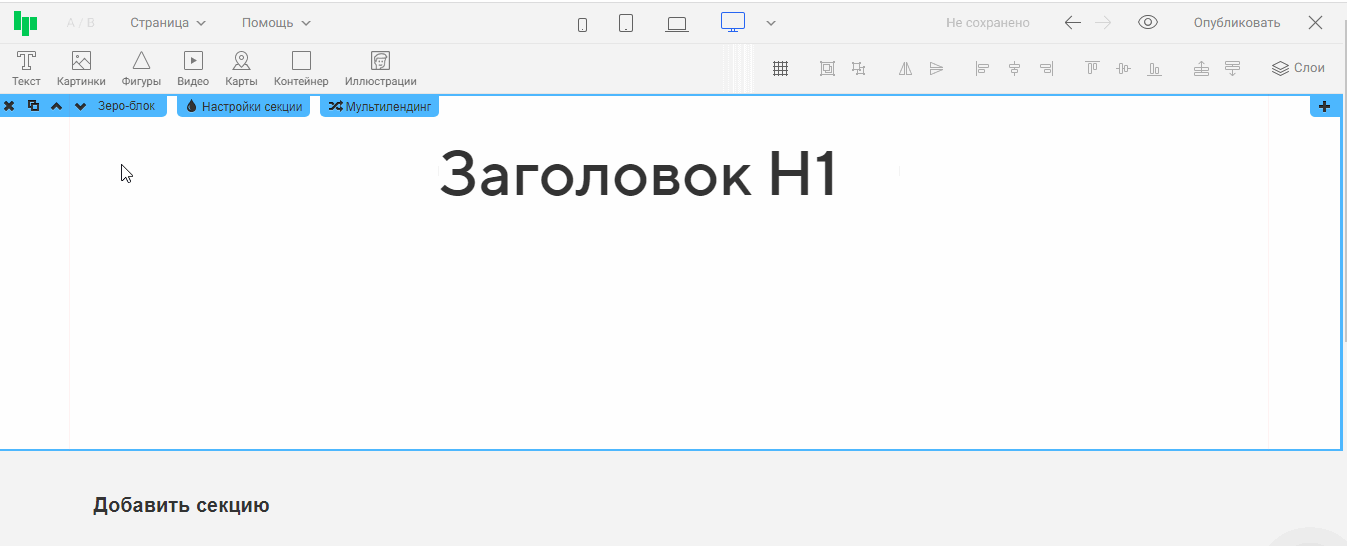Viewport: 1347px width, 546px height.
Task: Open the Страница dropdown menu
Action: coord(168,23)
